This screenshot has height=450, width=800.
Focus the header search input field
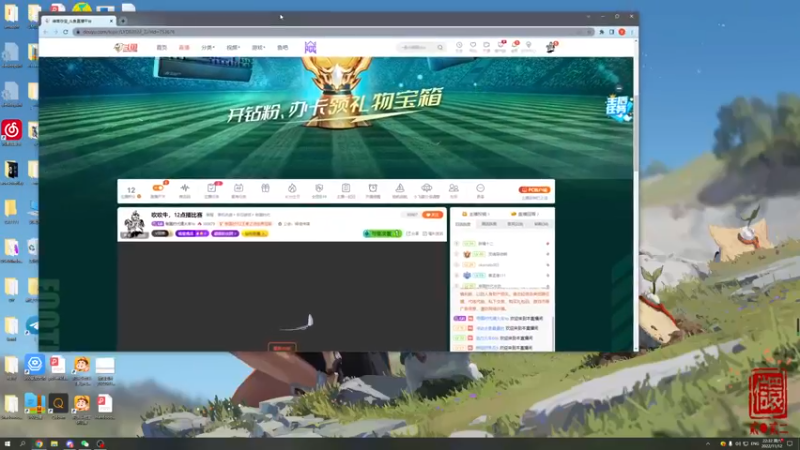[416, 47]
